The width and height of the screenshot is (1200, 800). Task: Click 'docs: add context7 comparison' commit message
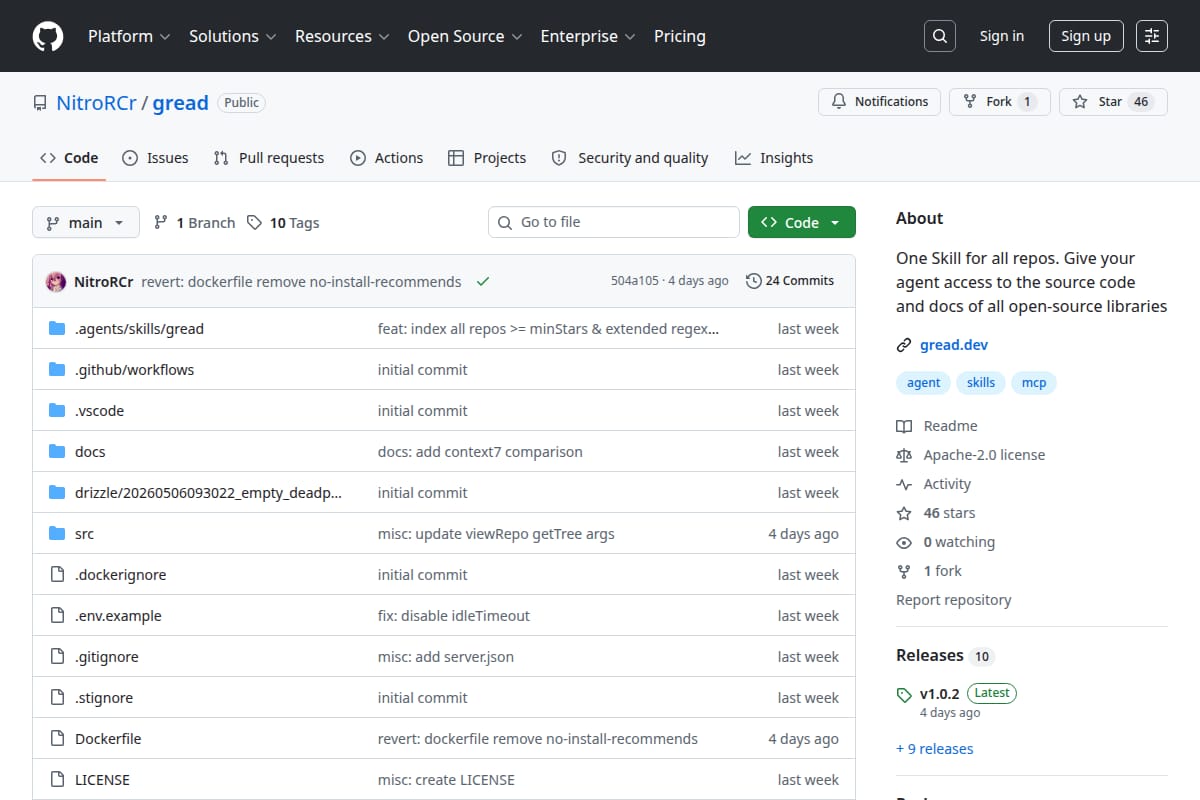point(480,452)
